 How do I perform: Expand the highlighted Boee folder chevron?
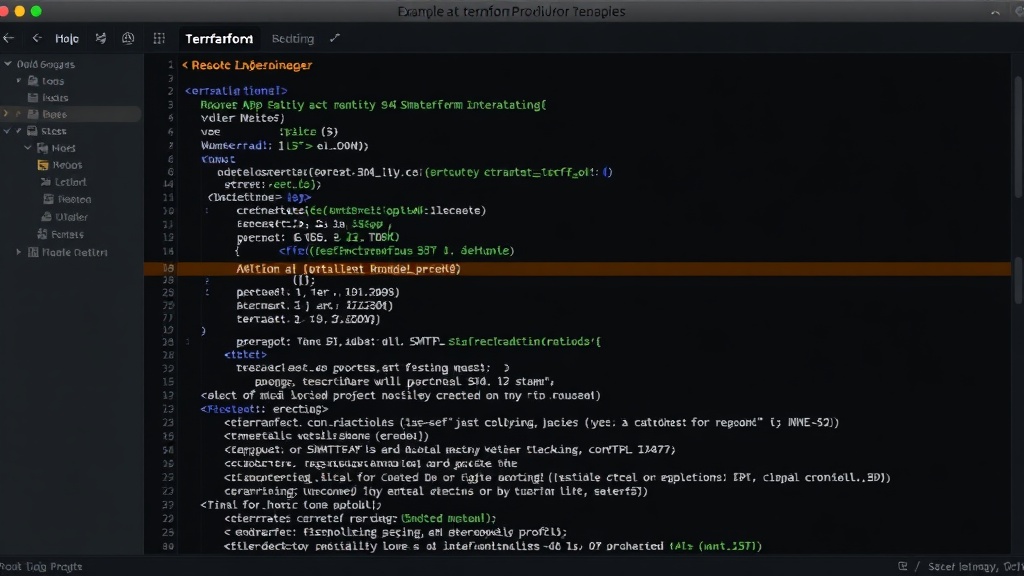(x=7, y=114)
